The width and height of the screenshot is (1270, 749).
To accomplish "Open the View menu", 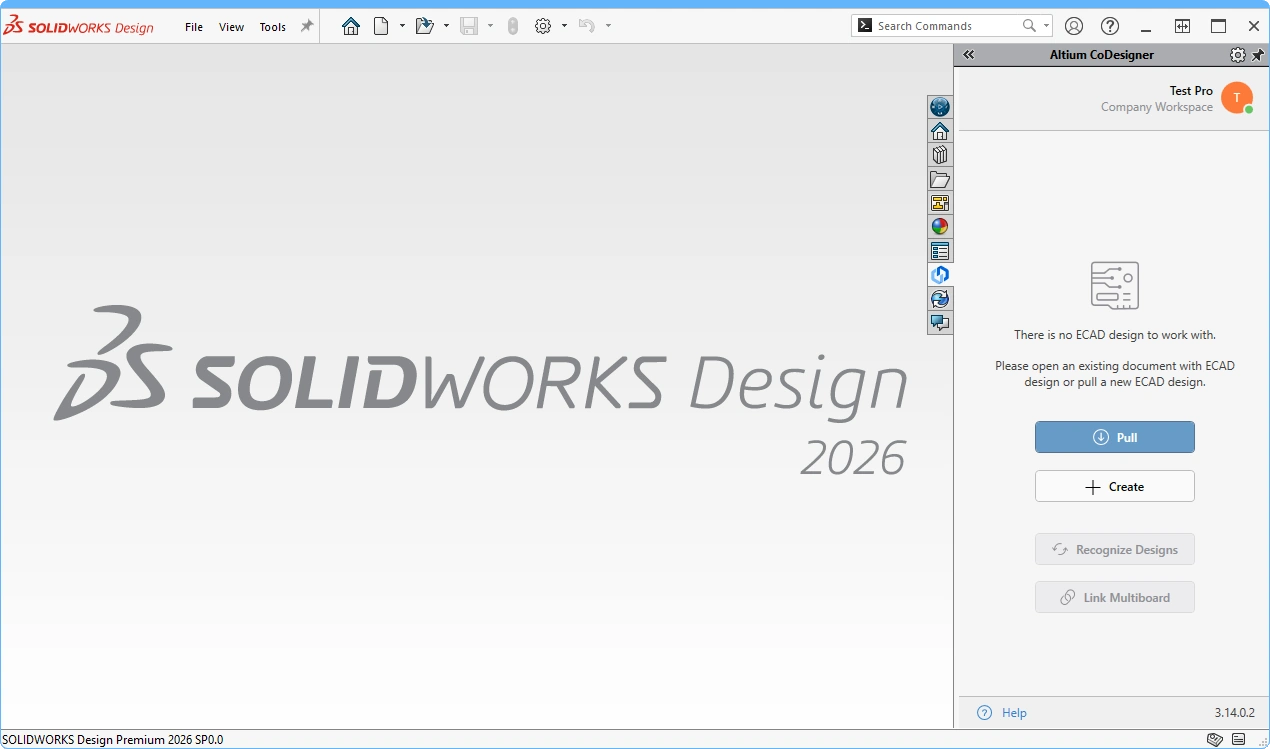I will [x=231, y=27].
